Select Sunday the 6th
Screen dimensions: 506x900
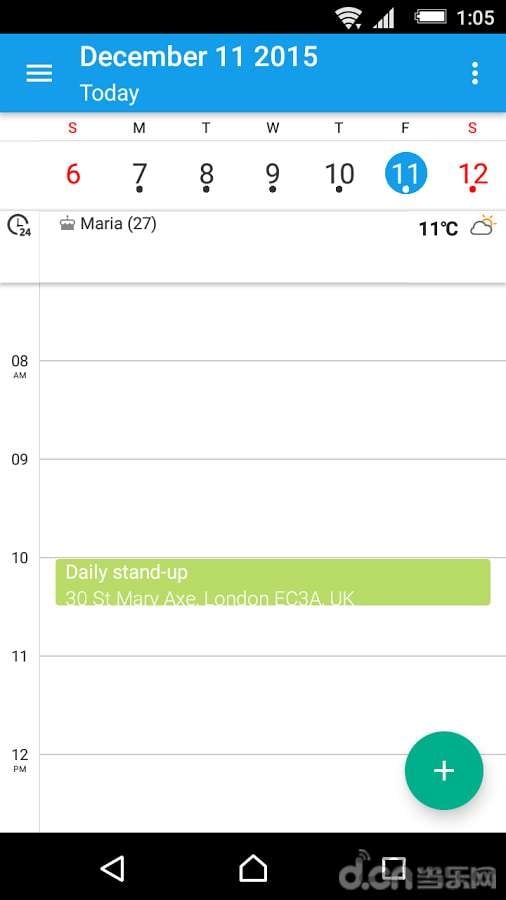click(73, 174)
